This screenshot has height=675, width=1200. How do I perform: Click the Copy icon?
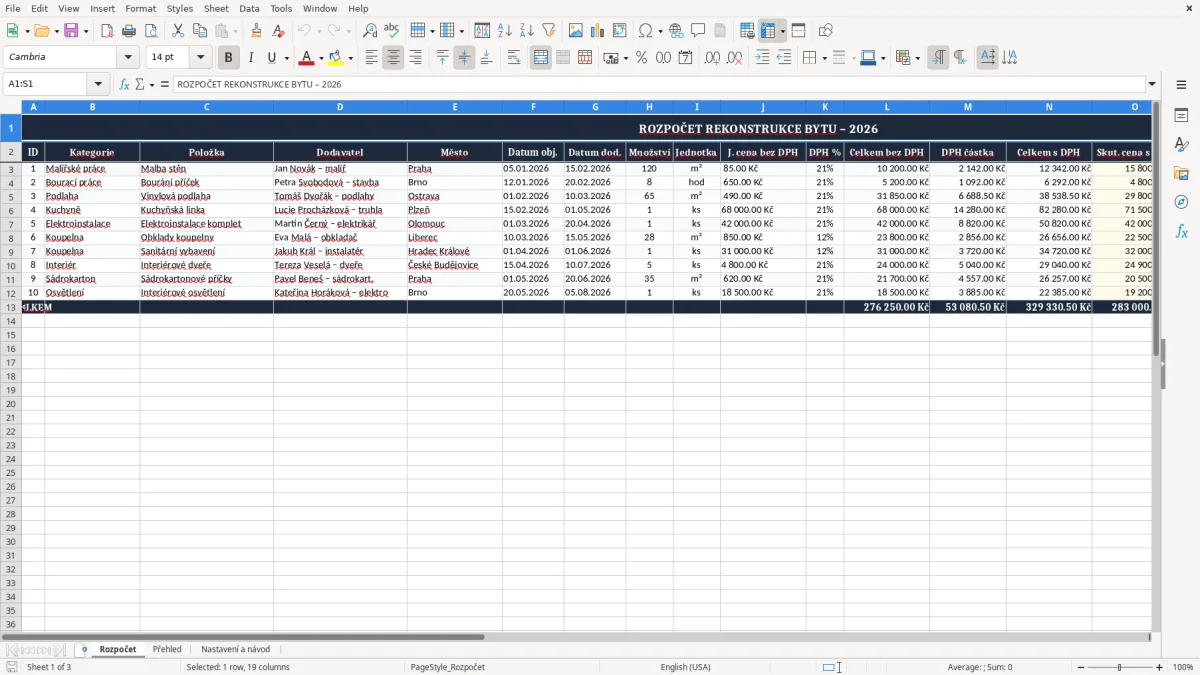(x=200, y=31)
